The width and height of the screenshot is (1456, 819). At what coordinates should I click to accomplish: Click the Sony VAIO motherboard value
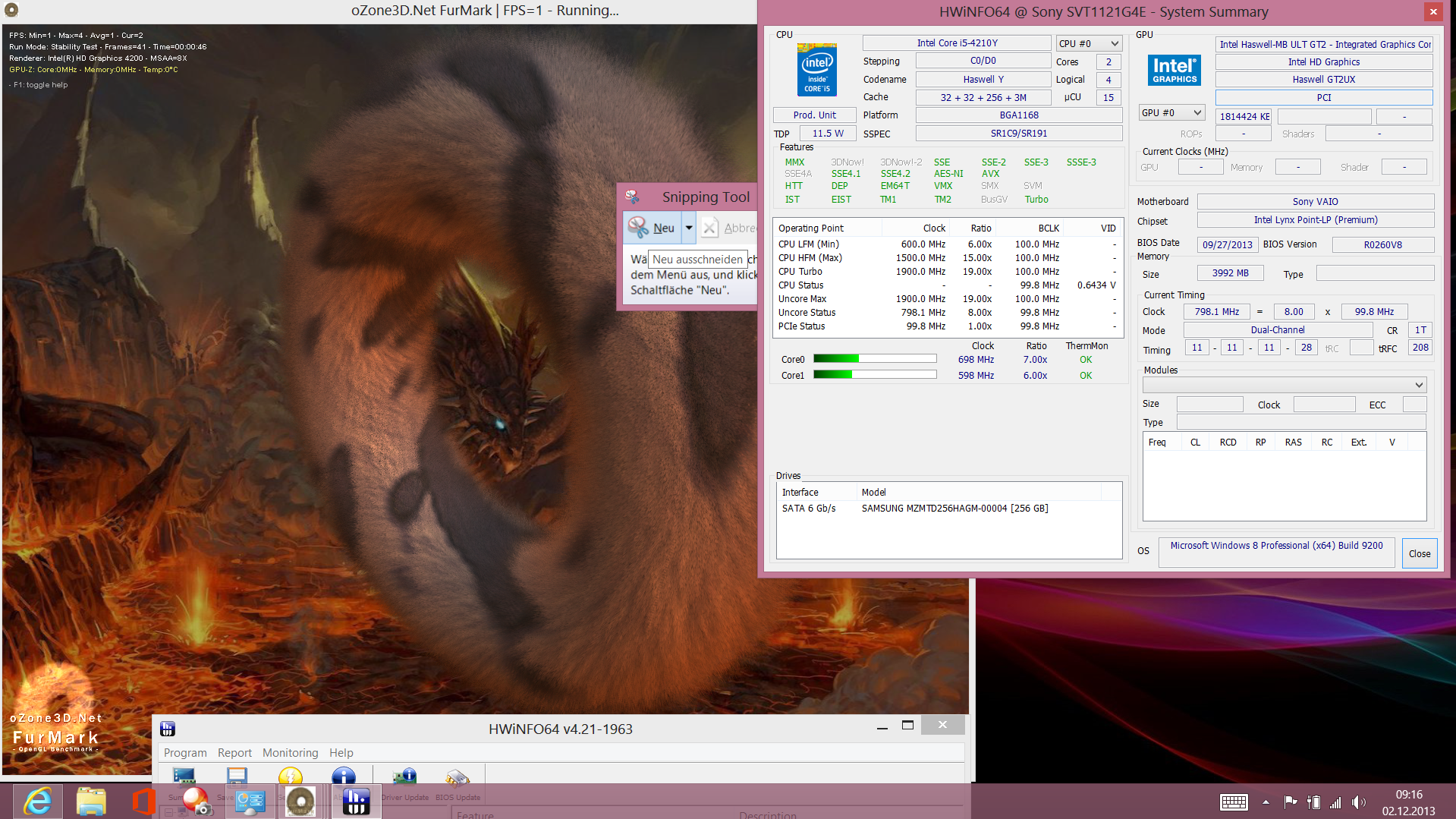1316,201
